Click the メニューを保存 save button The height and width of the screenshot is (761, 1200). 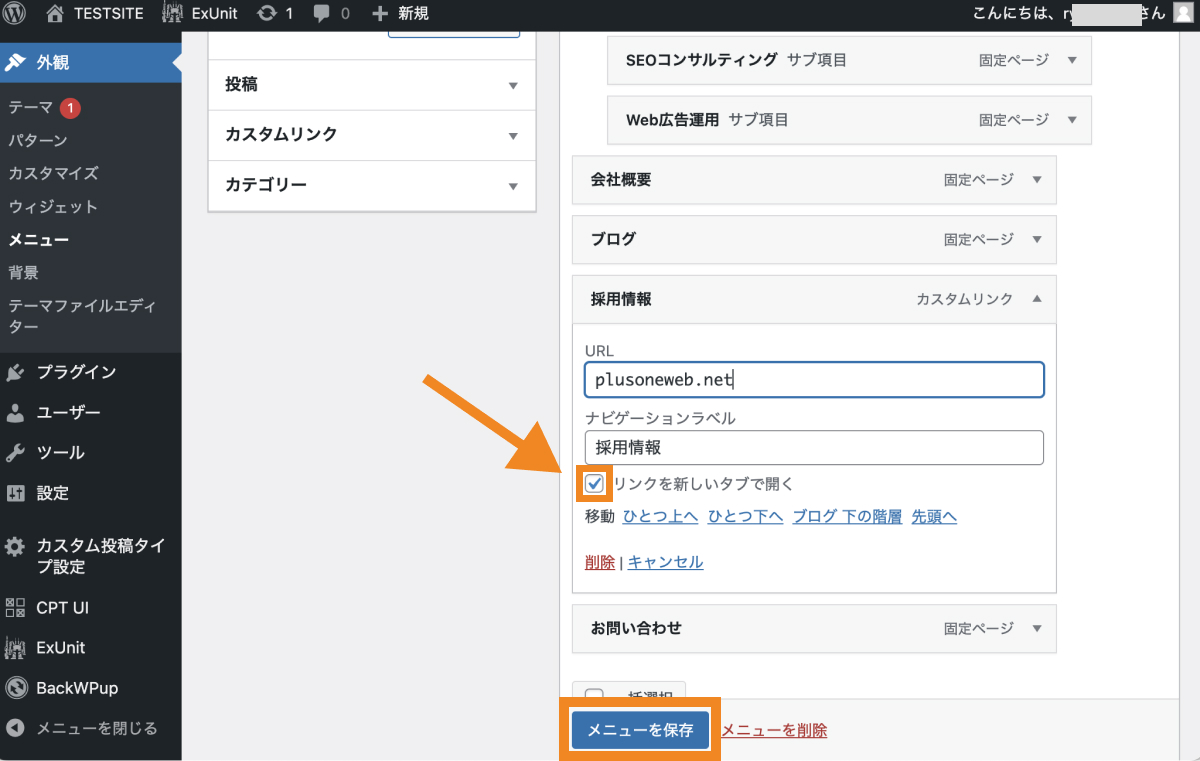click(x=640, y=730)
